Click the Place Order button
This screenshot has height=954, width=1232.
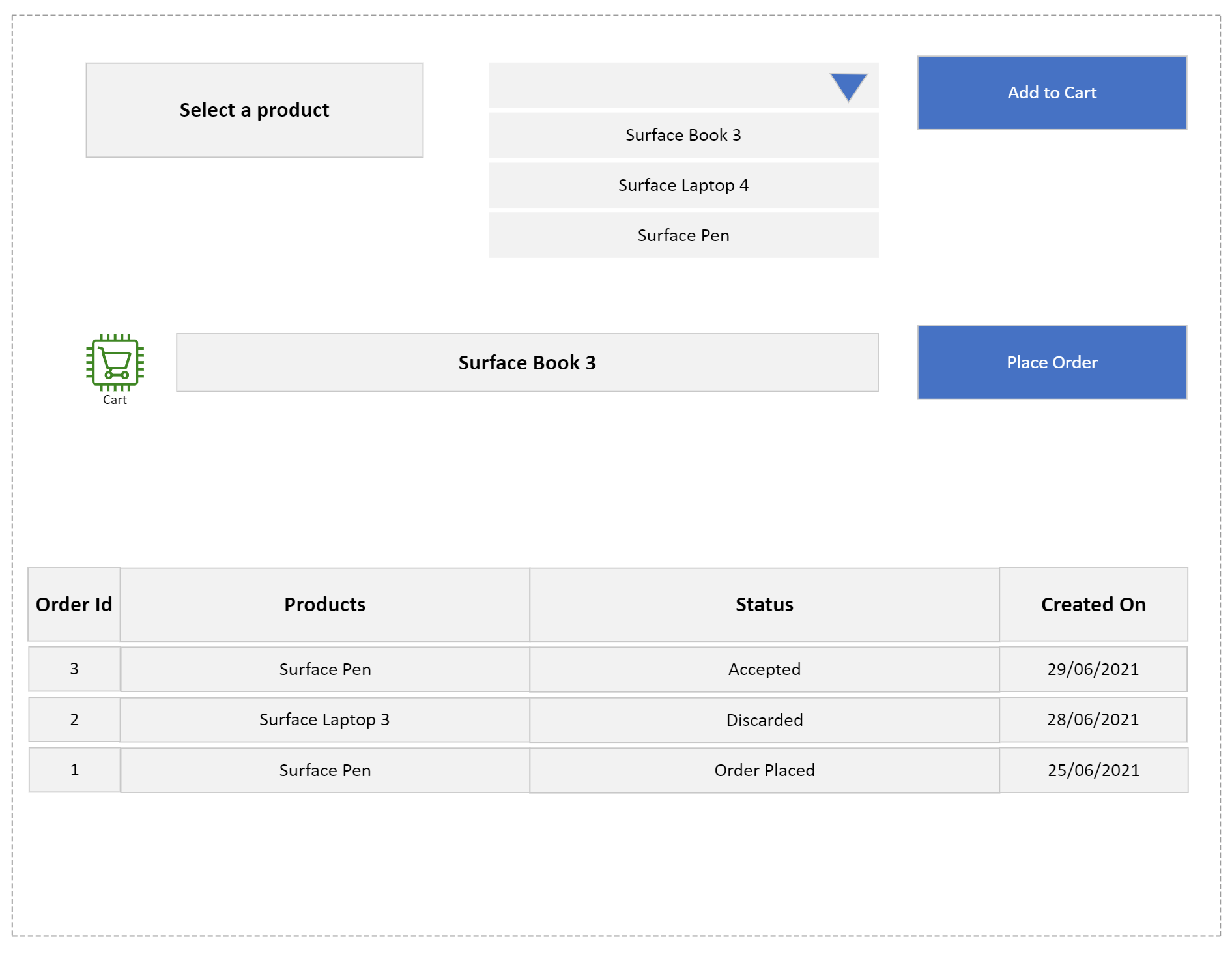(x=1052, y=362)
